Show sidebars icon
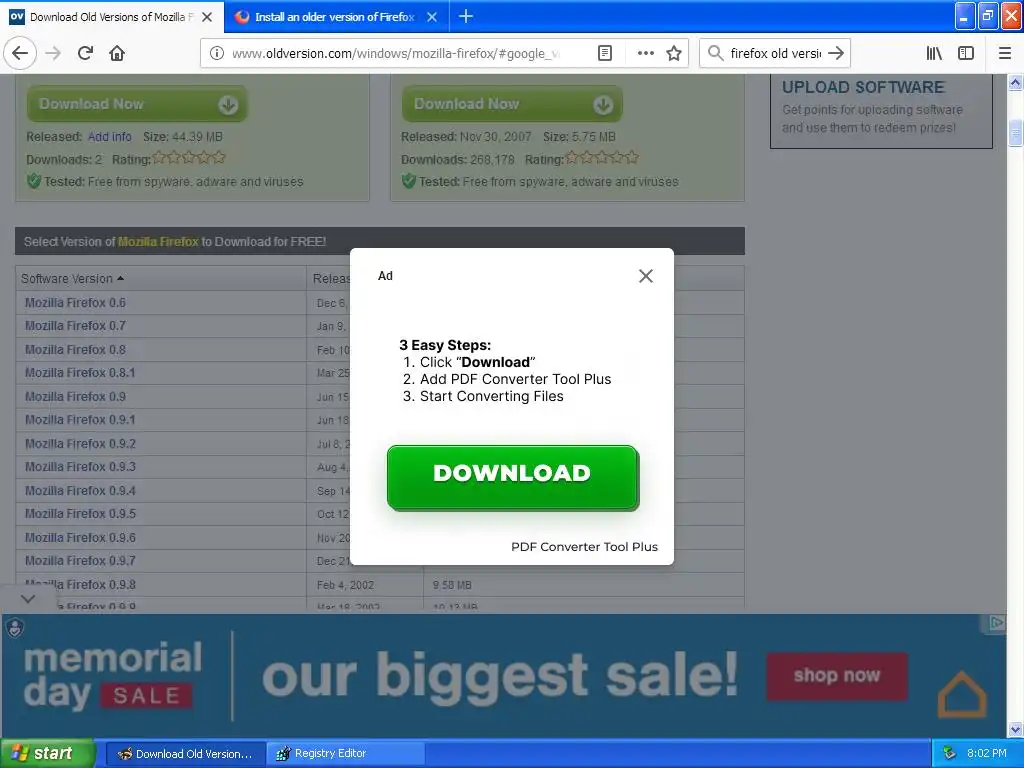The height and width of the screenshot is (768, 1024). [x=966, y=53]
